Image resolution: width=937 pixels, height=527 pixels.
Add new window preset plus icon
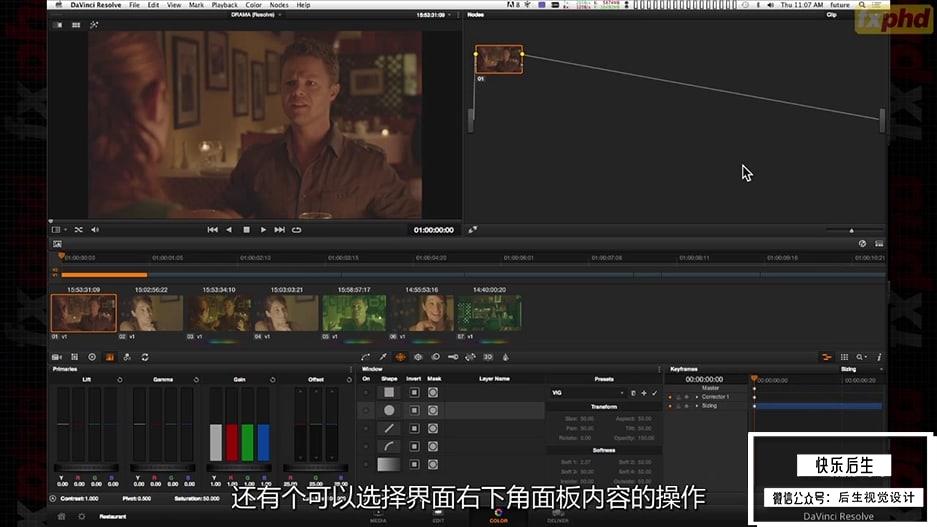click(644, 393)
